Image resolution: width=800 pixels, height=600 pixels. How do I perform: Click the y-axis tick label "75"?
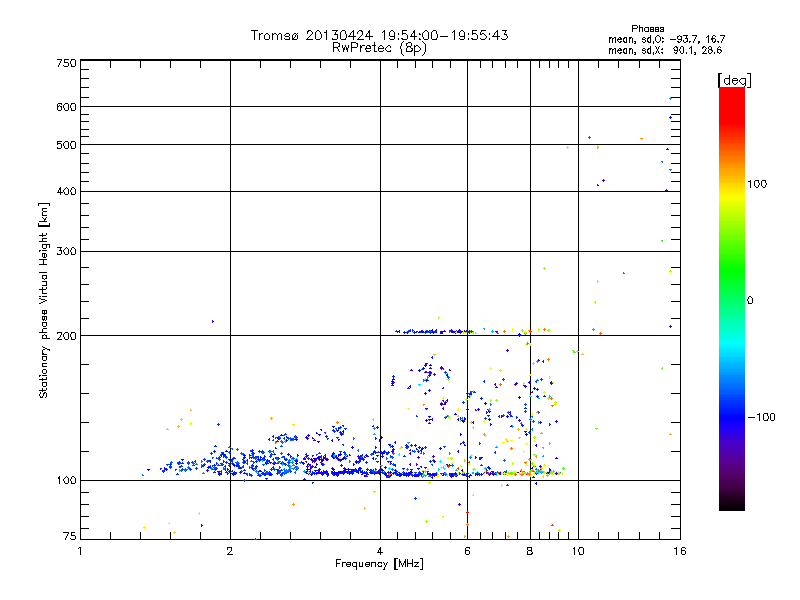70,536
